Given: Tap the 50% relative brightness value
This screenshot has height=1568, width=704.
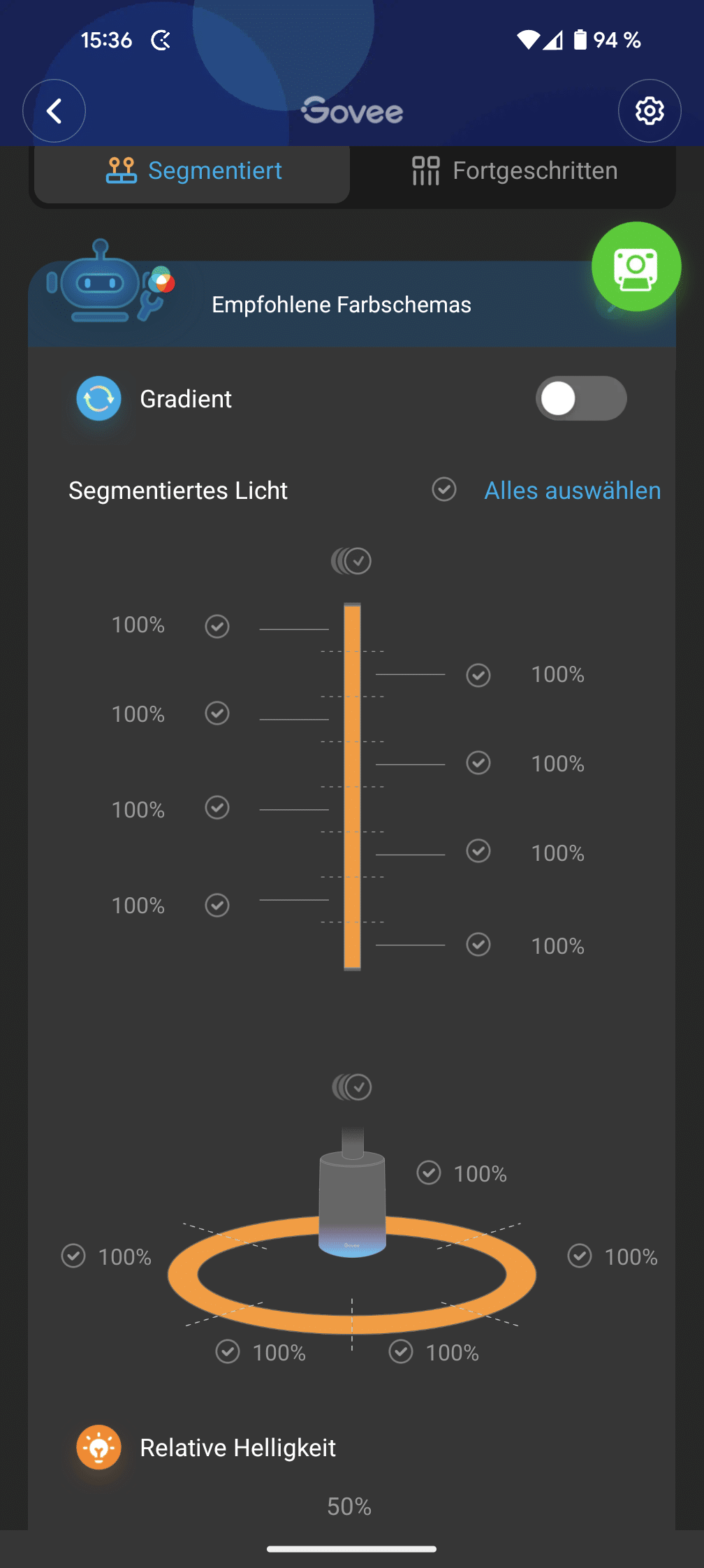Looking at the screenshot, I should (349, 1507).
